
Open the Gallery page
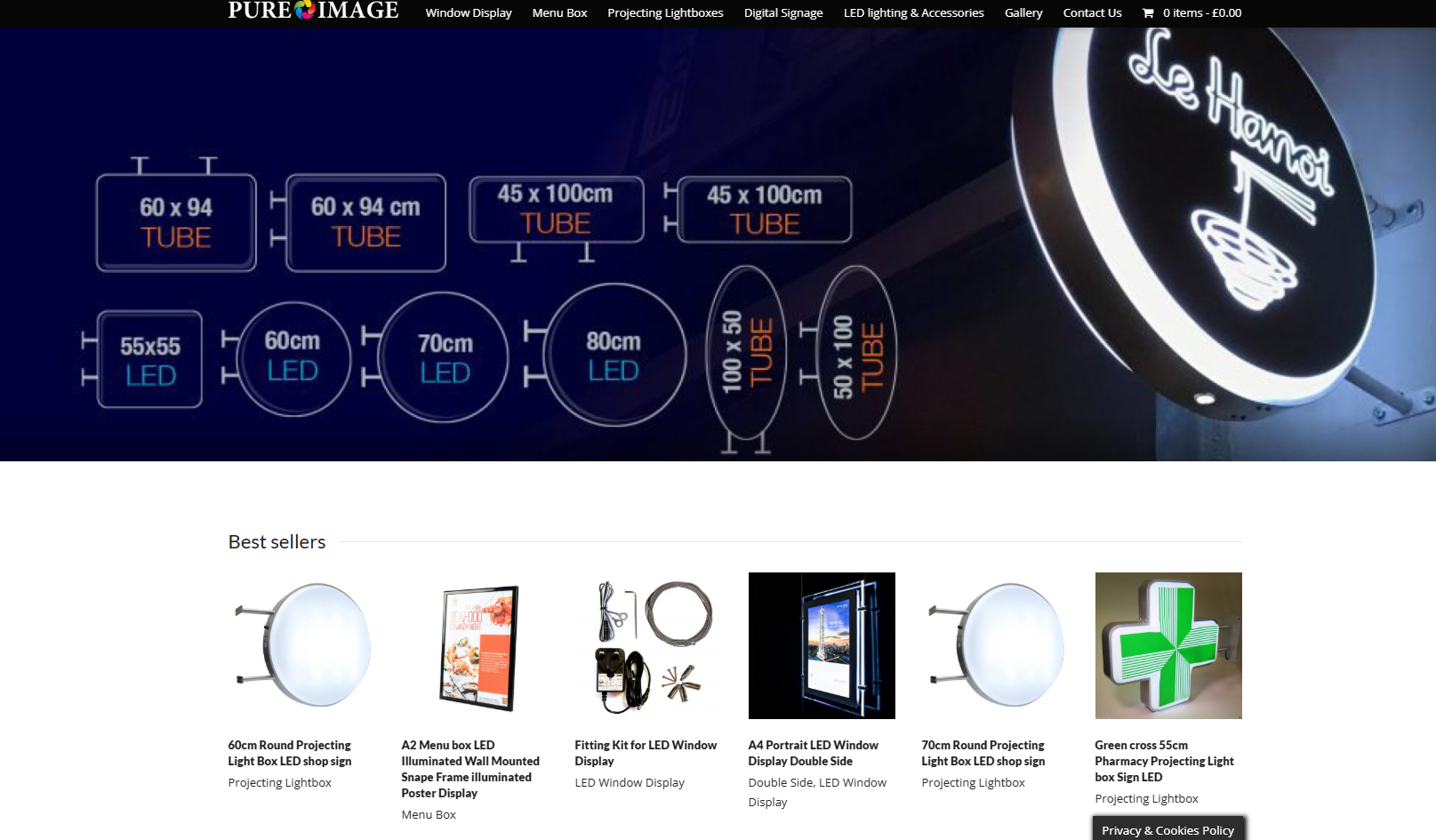[x=1023, y=13]
